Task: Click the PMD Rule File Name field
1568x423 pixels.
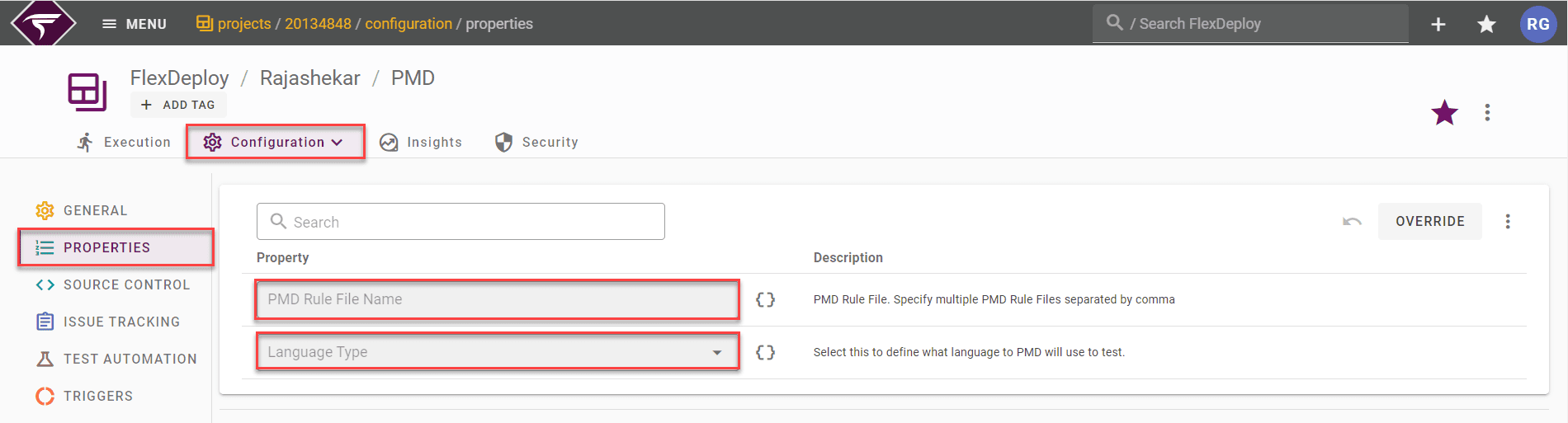Action: click(498, 299)
